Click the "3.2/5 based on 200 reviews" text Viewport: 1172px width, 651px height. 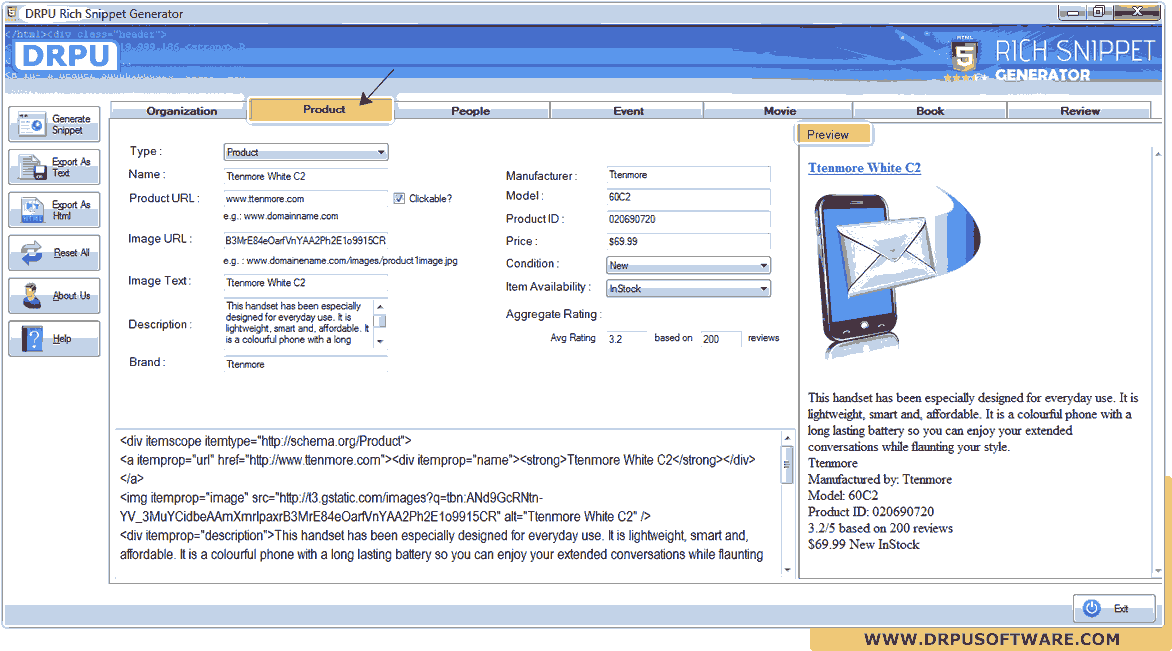coord(880,528)
